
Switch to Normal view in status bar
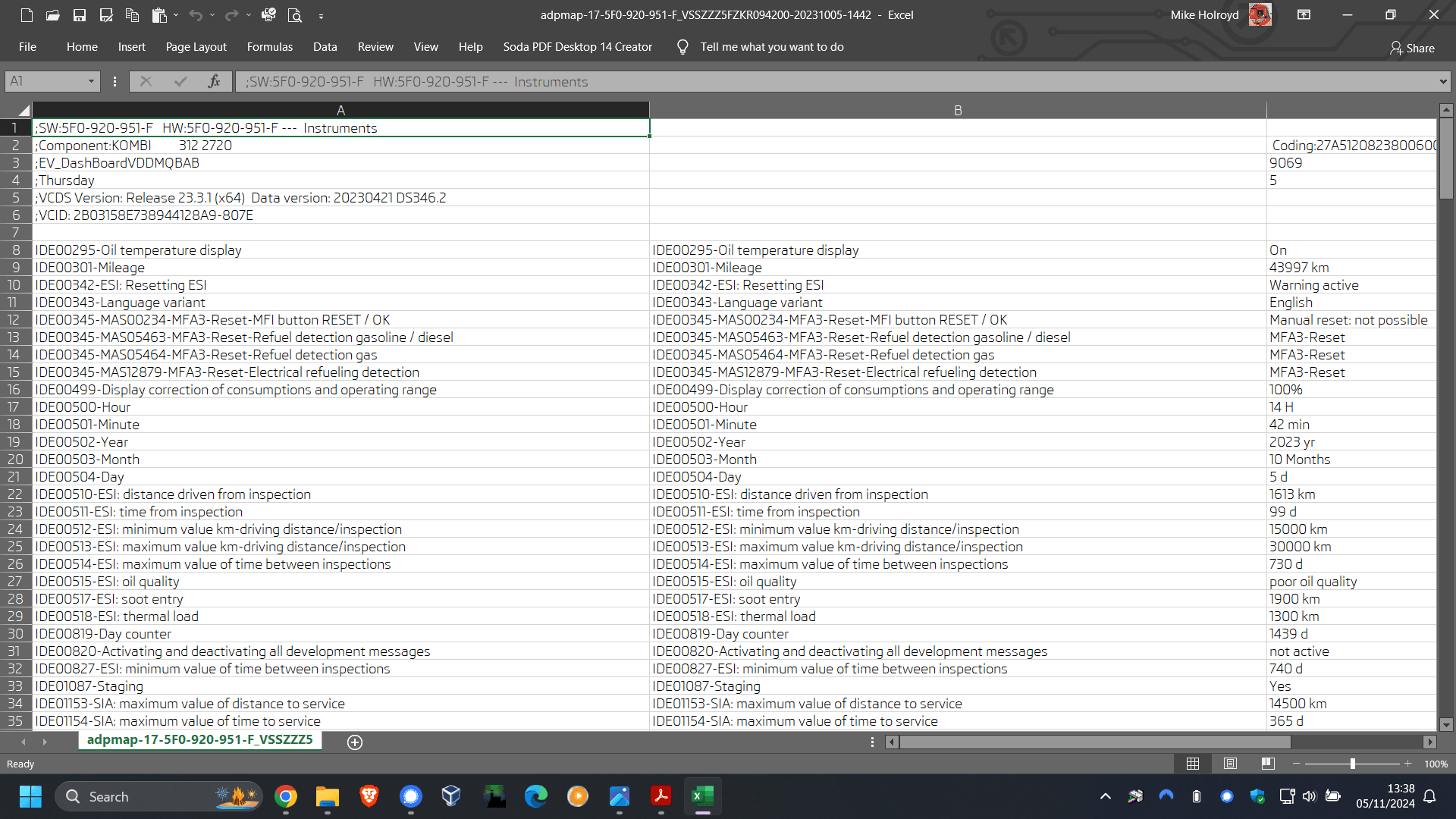click(1193, 764)
